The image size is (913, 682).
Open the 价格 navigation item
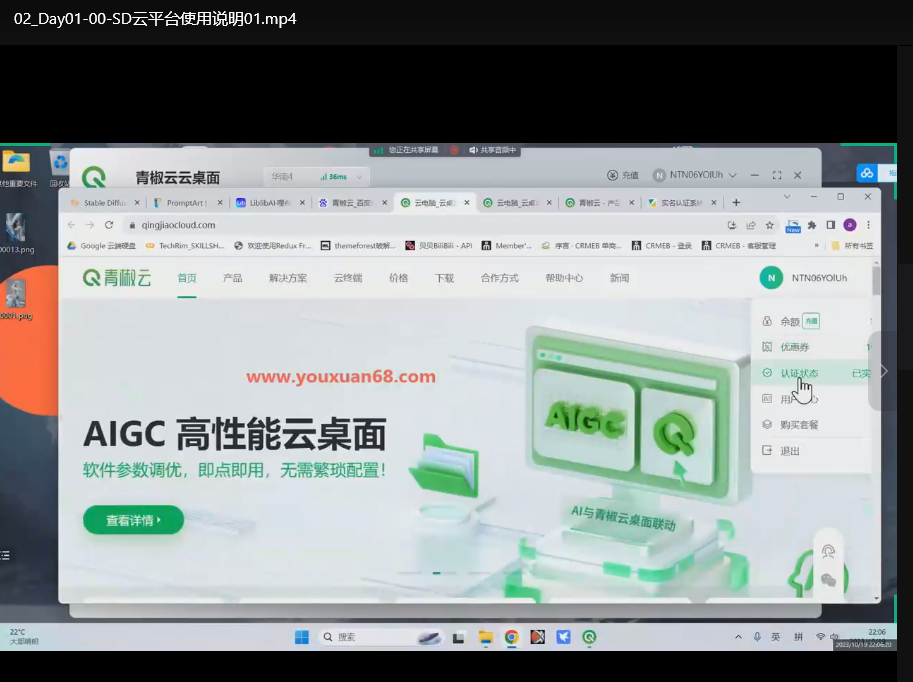point(398,278)
